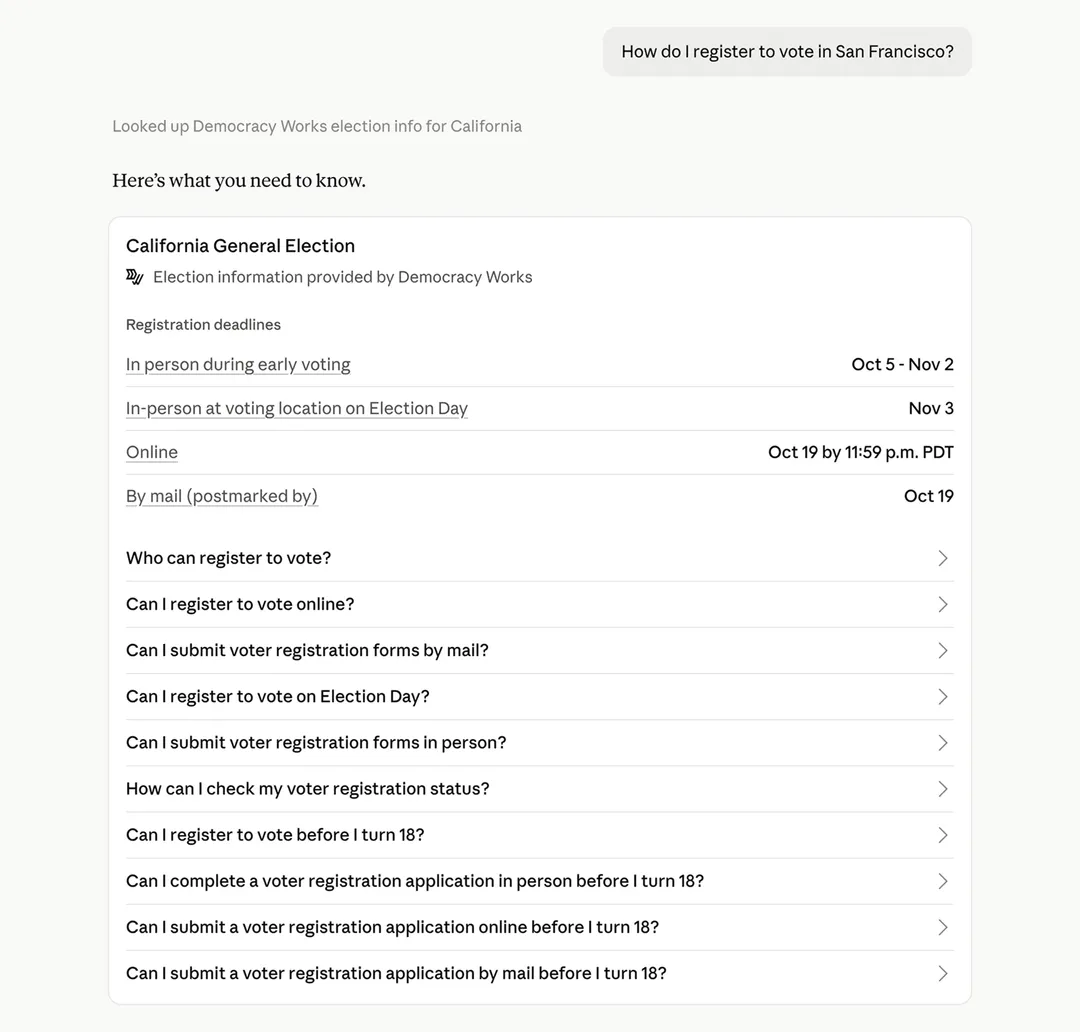Open chevron beside 'submit voter registration forms by mail'
This screenshot has height=1032, width=1080.
pos(943,650)
